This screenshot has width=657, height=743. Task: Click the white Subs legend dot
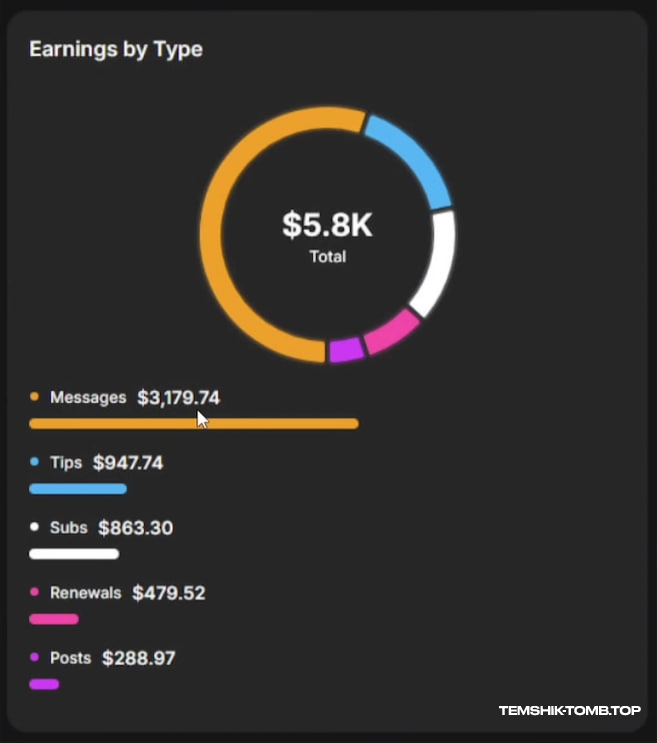[x=35, y=527]
